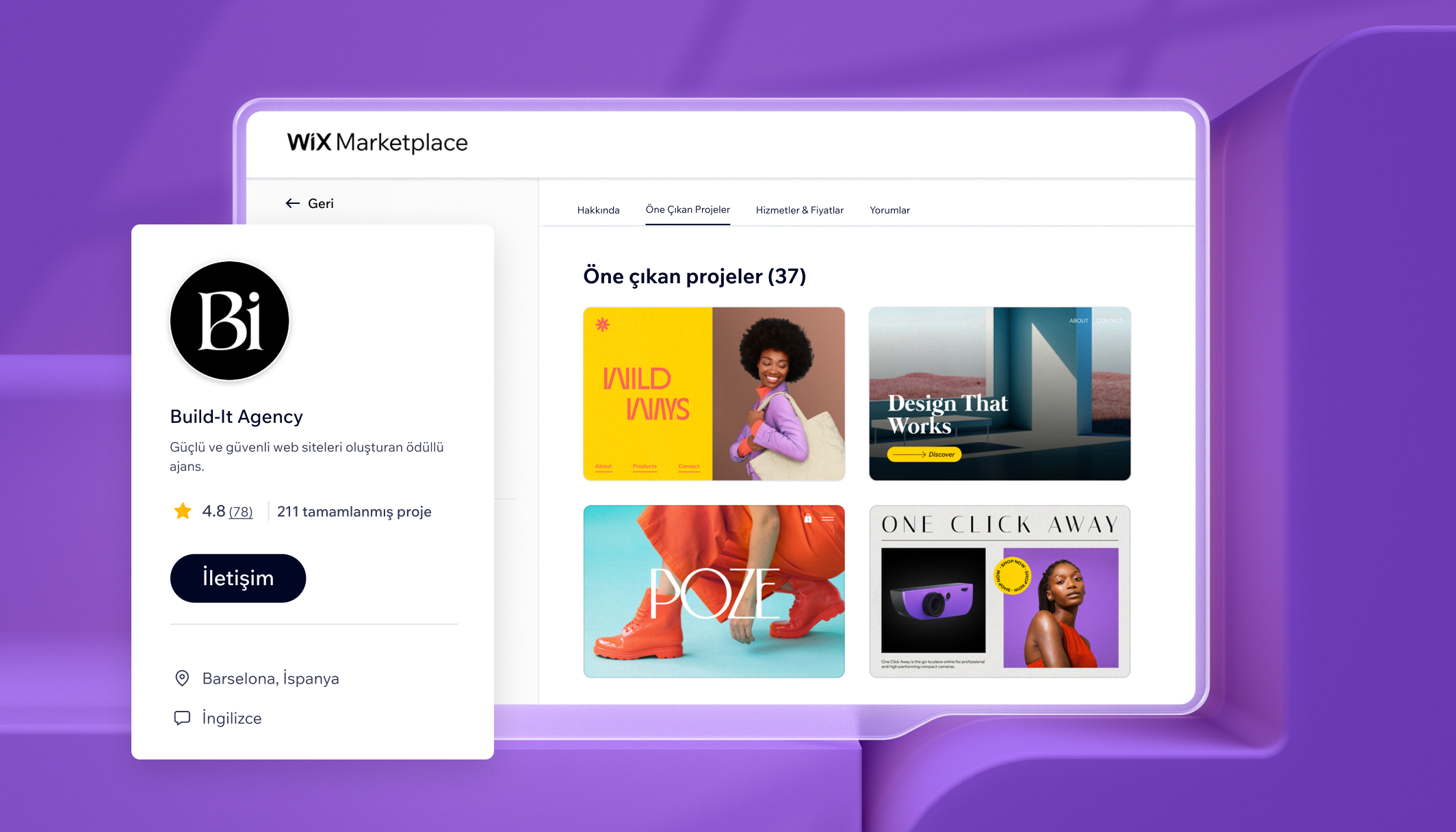The height and width of the screenshot is (832, 1456).
Task: Click the Shop Now yellow badge
Action: coord(1012,575)
